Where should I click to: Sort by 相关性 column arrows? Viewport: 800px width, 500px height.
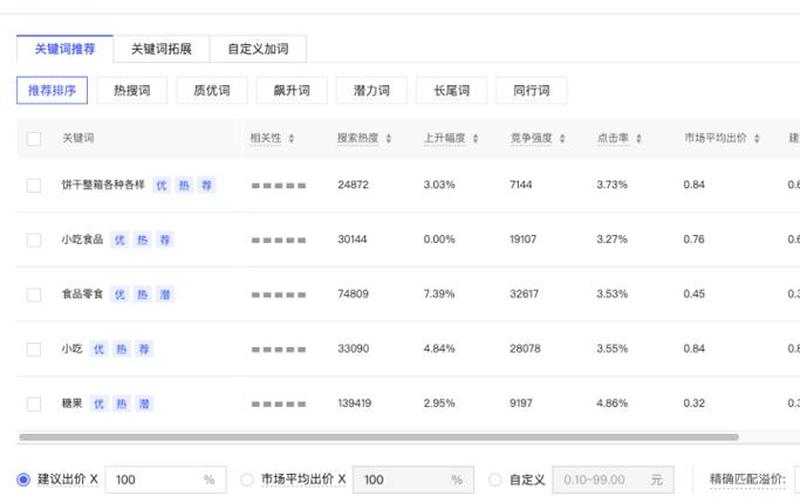click(x=291, y=139)
